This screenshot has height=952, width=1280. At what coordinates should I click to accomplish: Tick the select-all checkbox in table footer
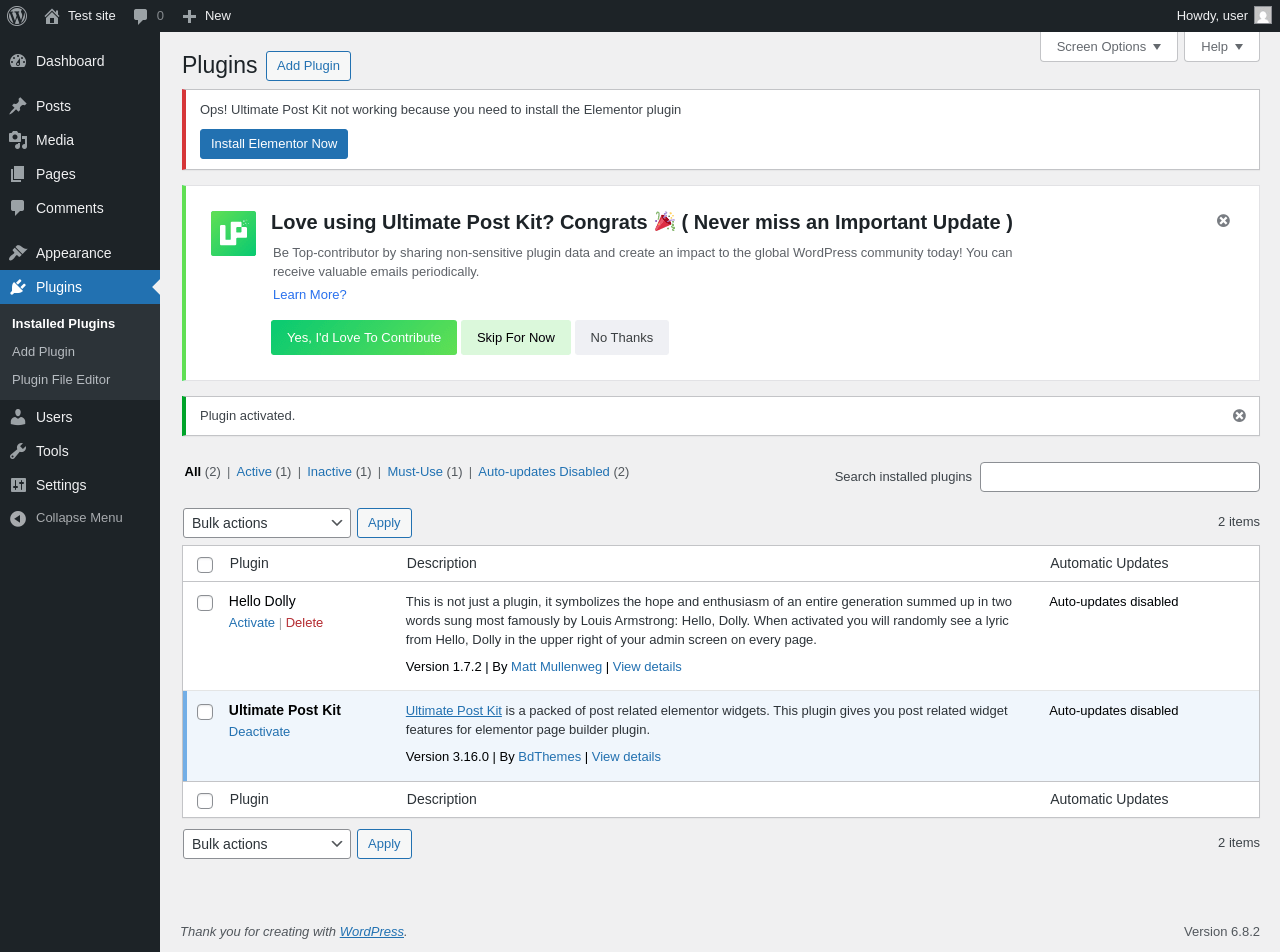(205, 801)
